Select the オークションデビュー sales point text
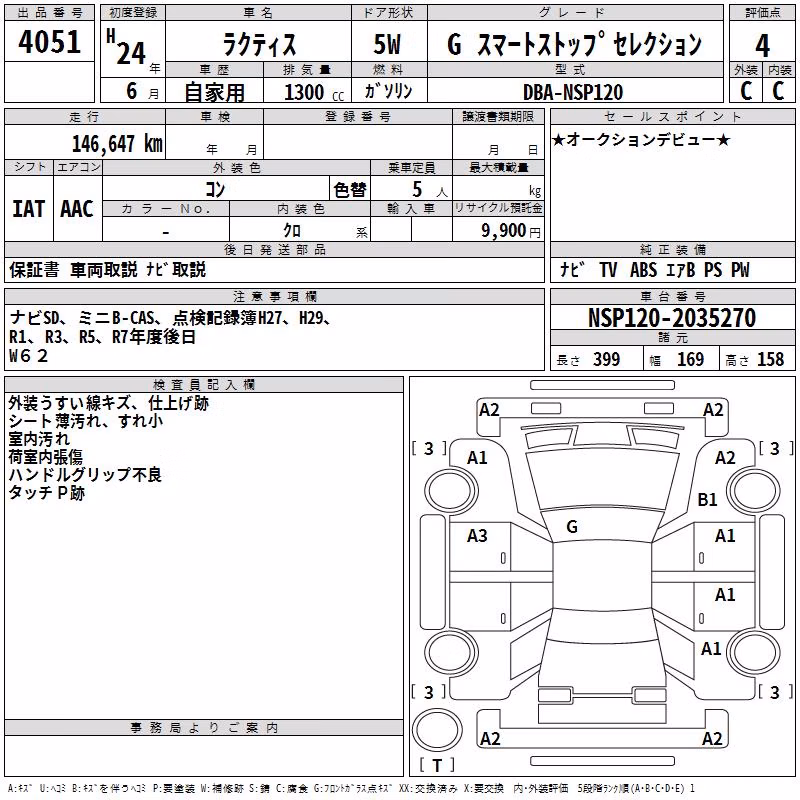Image resolution: width=800 pixels, height=800 pixels. [x=641, y=140]
